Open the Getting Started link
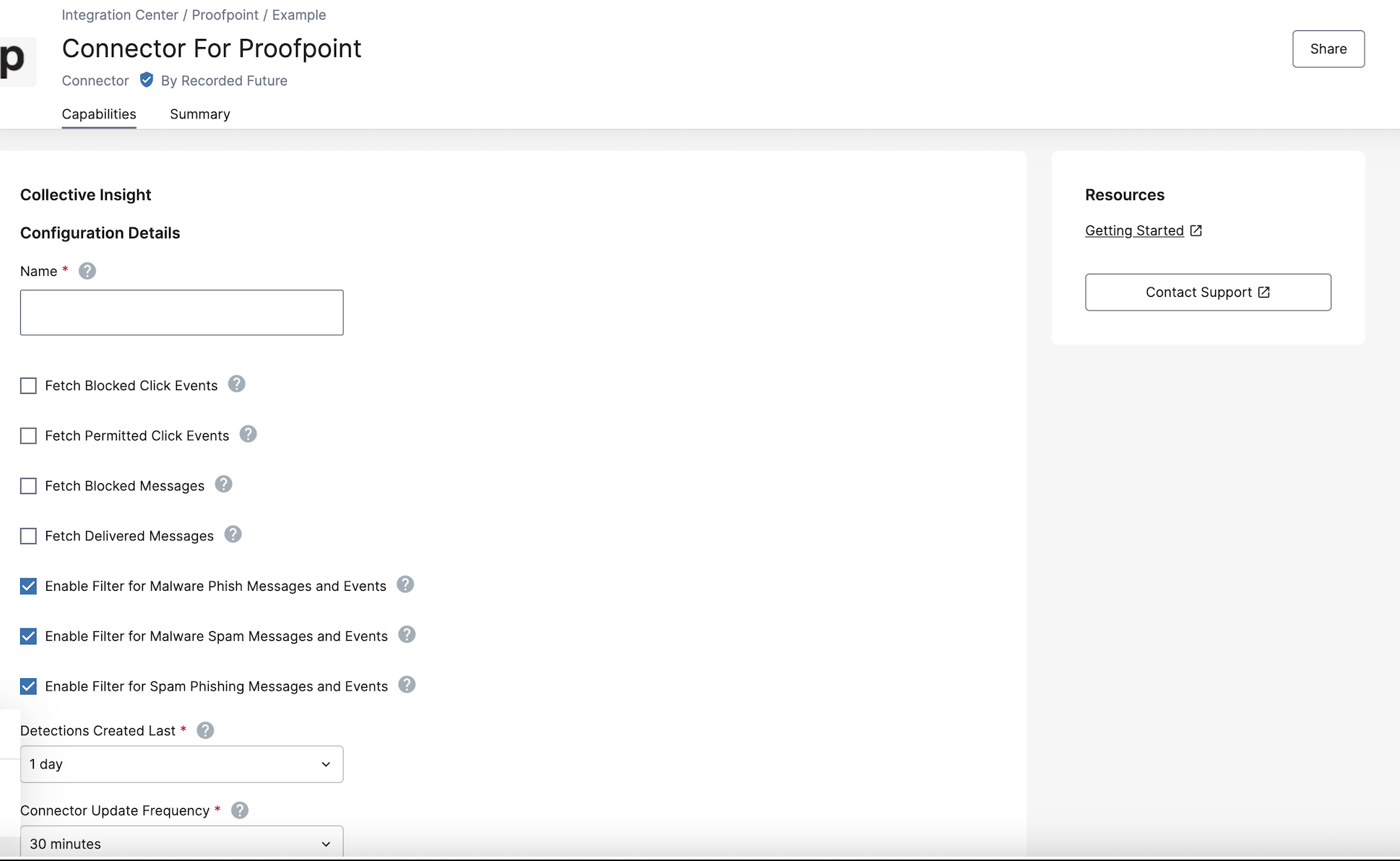This screenshot has width=1400, height=861. pos(1134,230)
